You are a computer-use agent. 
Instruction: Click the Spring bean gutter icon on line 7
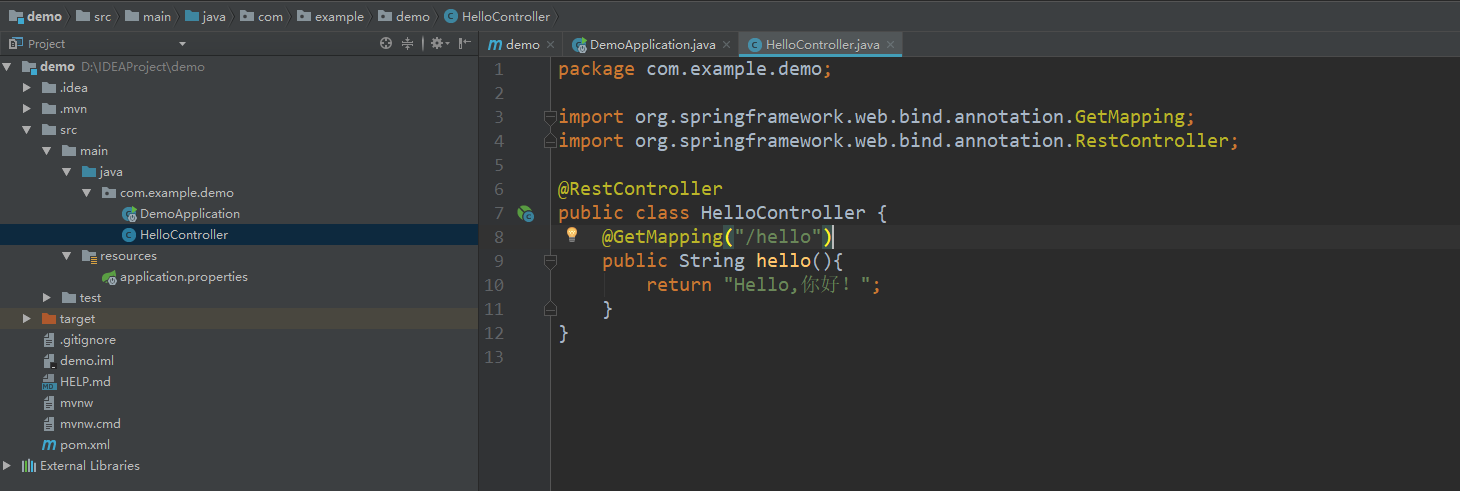[525, 213]
